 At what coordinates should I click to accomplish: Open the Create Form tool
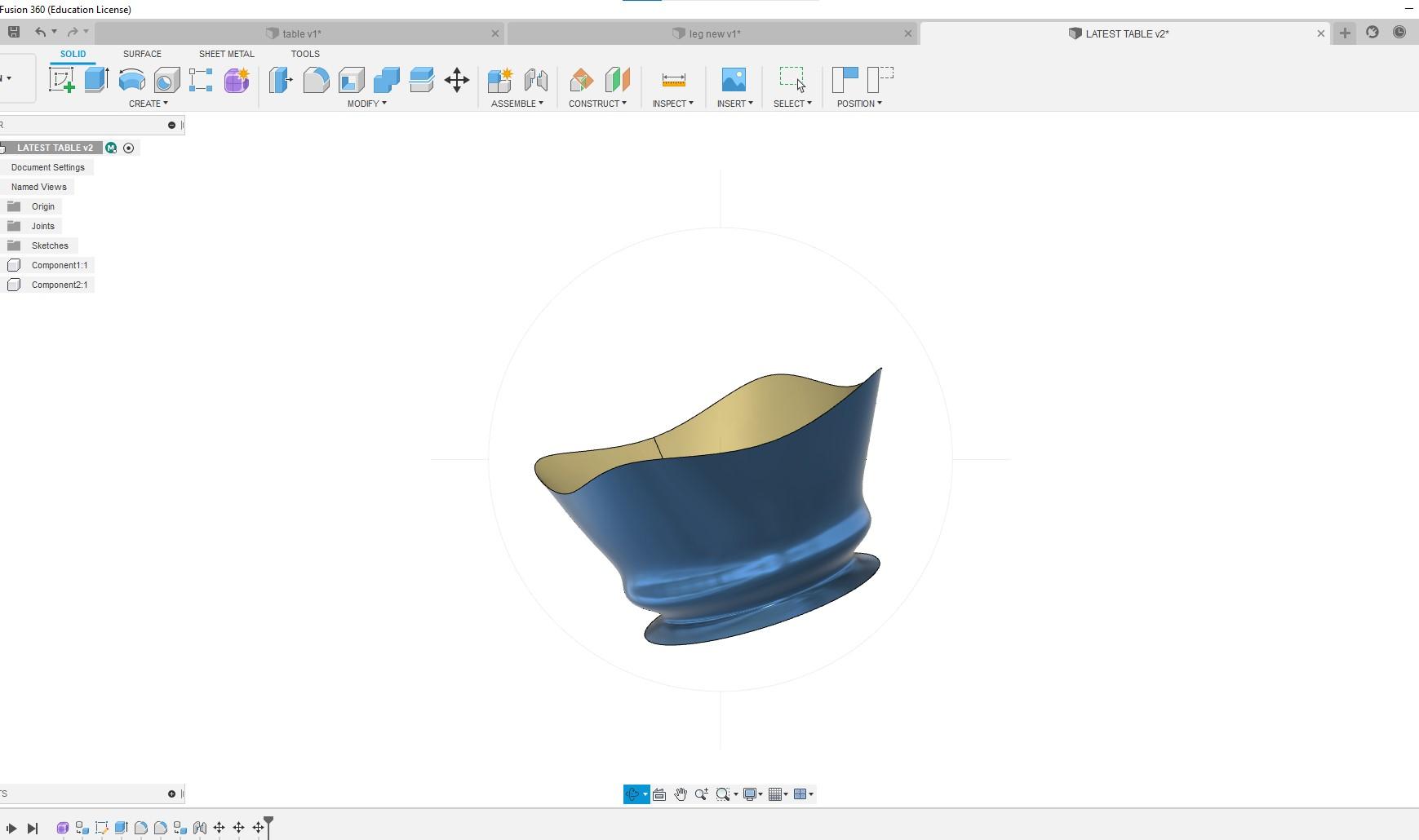click(x=235, y=79)
